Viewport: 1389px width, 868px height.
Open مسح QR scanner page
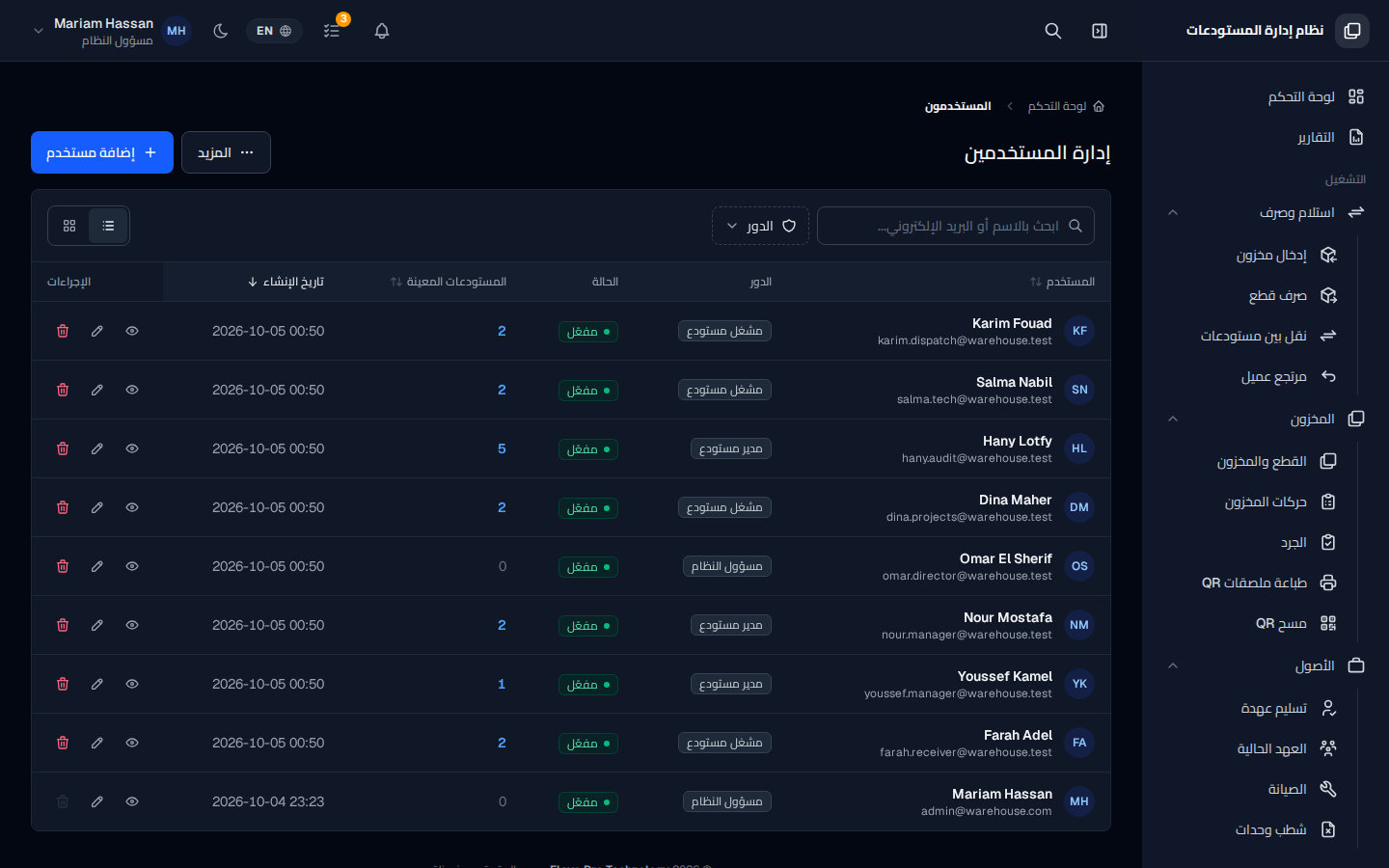(1252, 623)
